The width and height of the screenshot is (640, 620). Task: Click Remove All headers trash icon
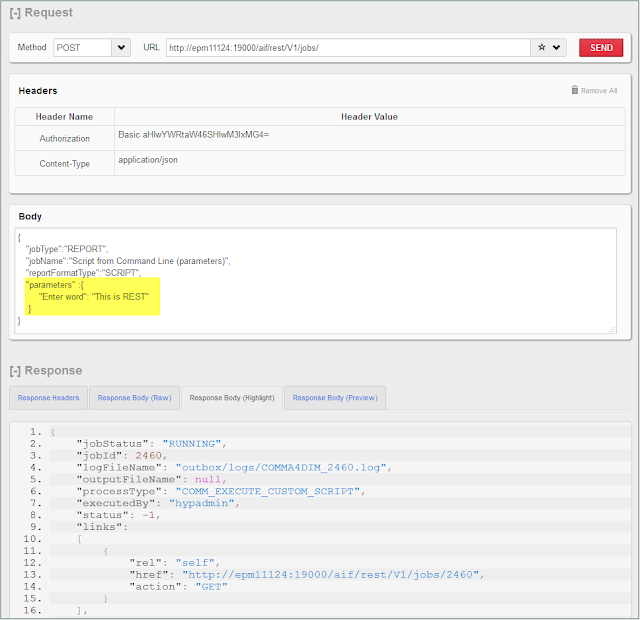[575, 90]
